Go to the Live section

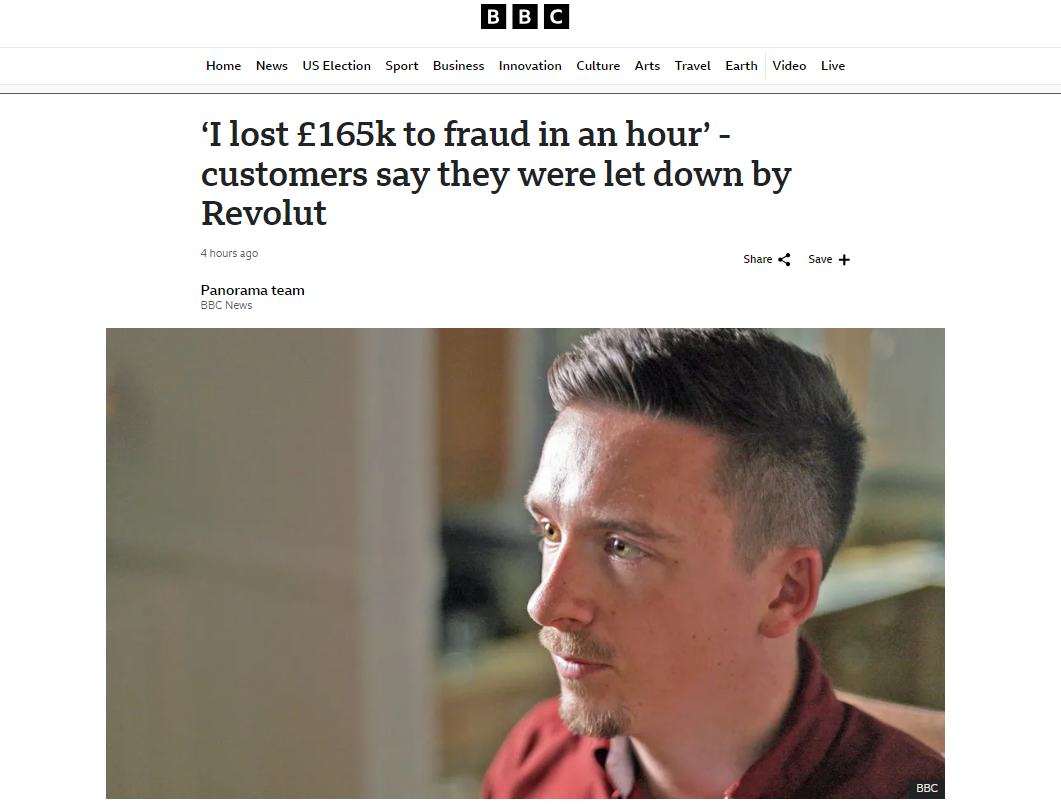832,66
